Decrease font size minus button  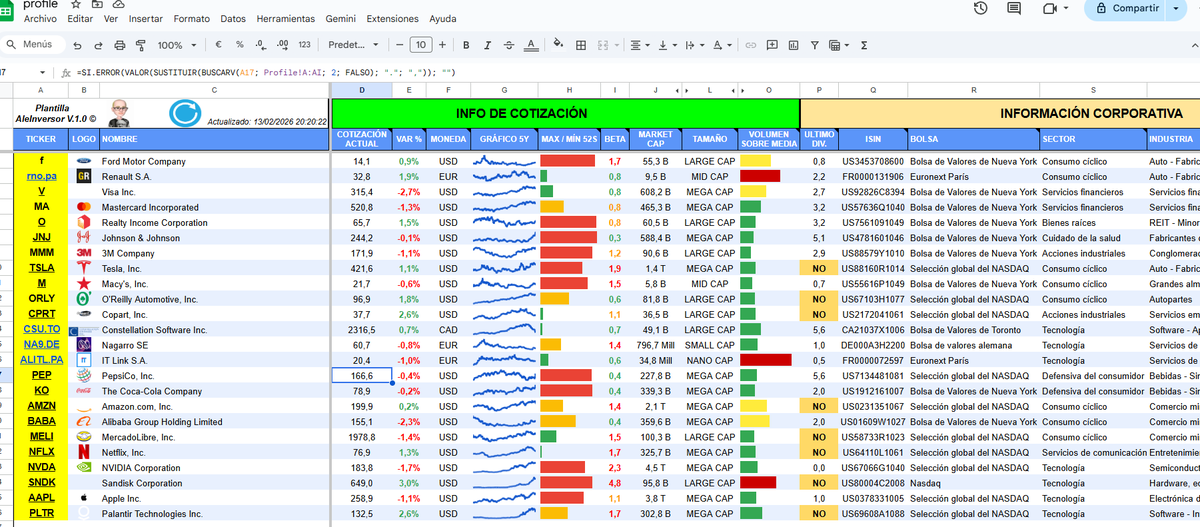click(398, 45)
